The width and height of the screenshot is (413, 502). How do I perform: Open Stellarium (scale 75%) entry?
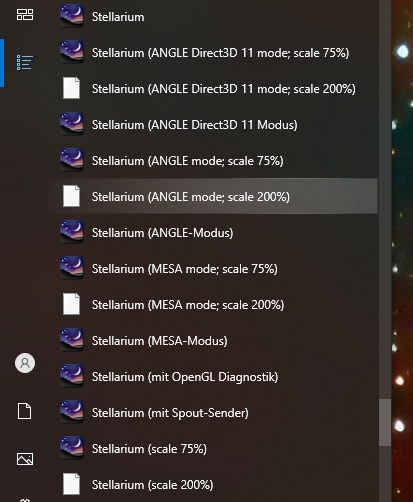tap(213, 449)
